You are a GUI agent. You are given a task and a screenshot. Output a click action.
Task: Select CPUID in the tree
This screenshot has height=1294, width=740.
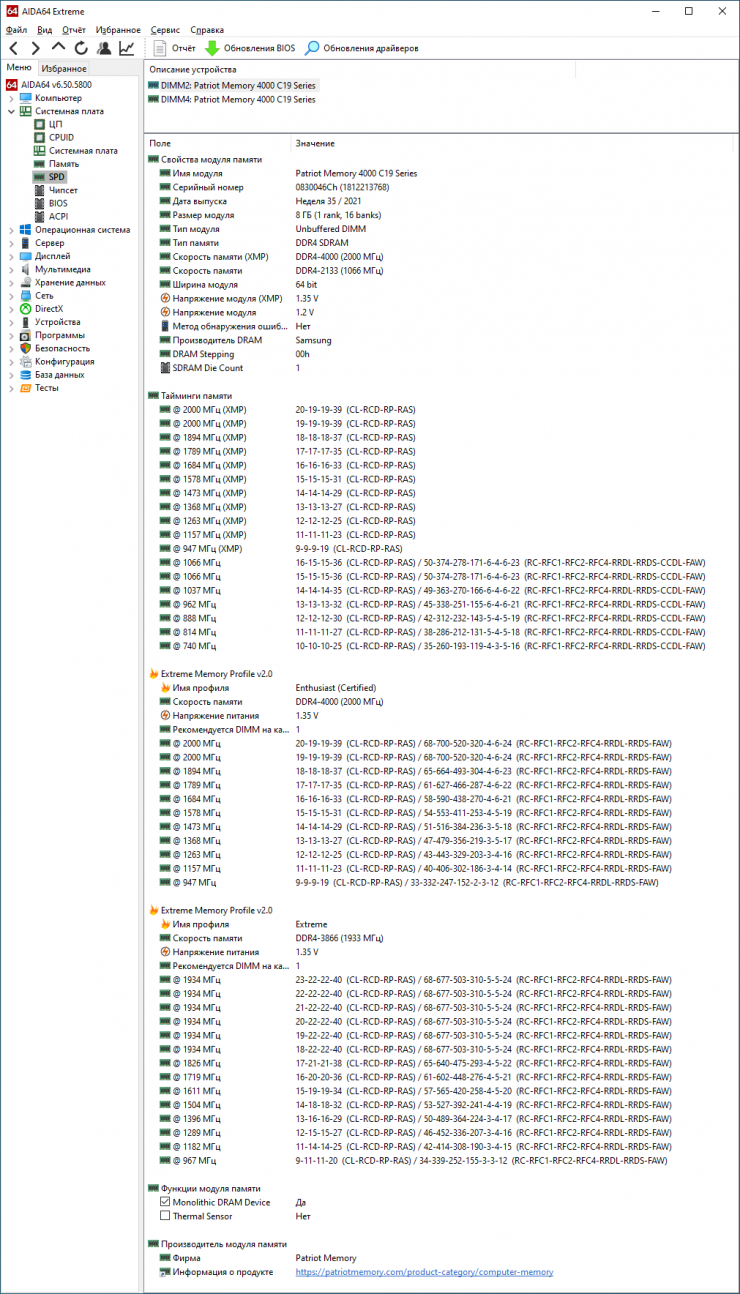pos(61,137)
